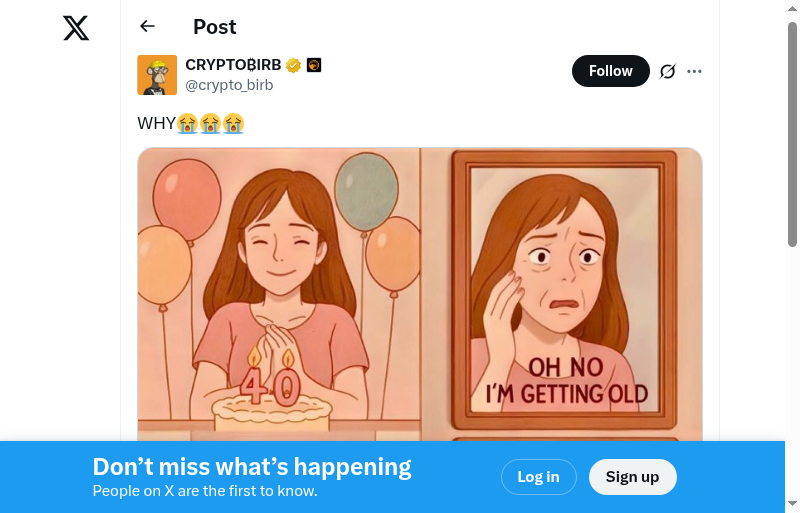Click the "Post" header title

pyautogui.click(x=215, y=27)
